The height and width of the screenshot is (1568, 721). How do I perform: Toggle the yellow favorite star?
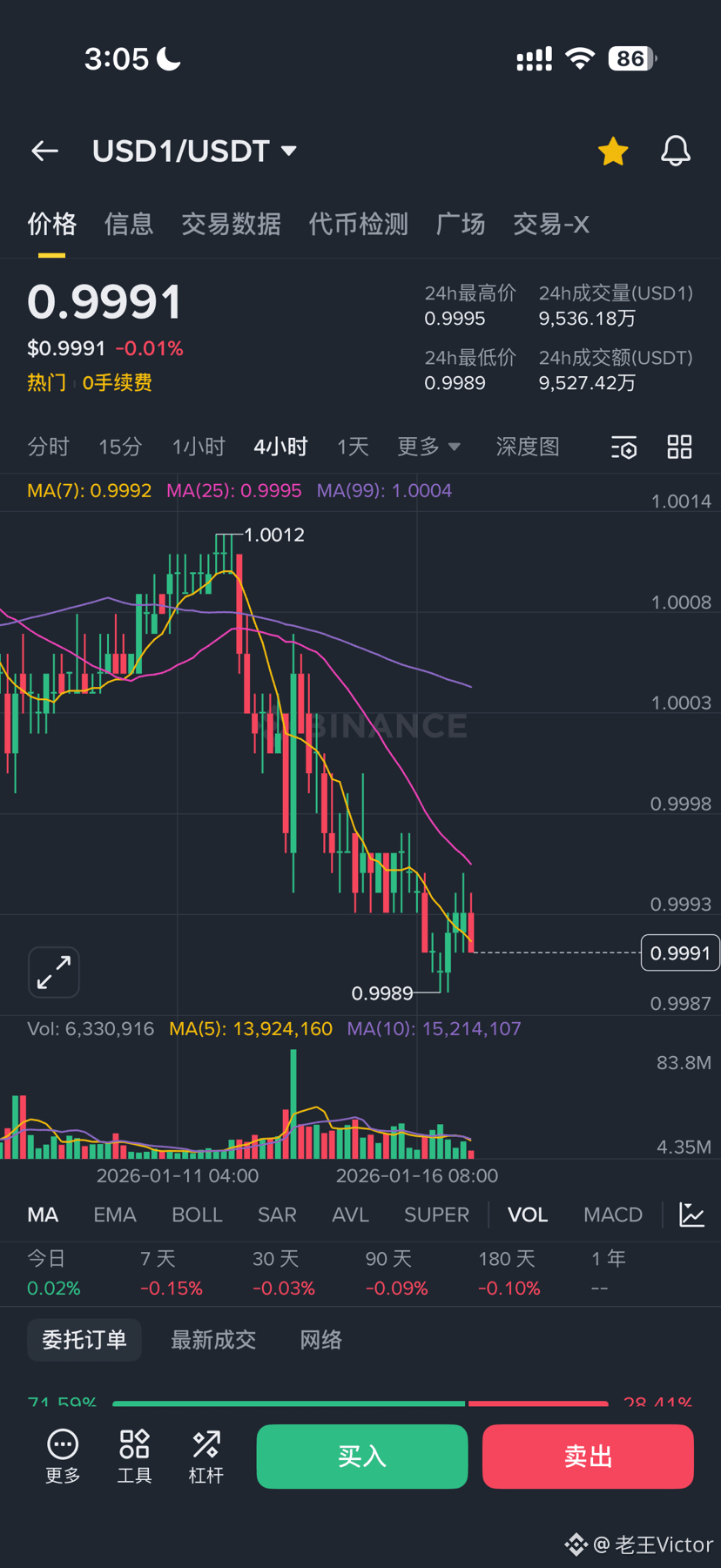[613, 151]
